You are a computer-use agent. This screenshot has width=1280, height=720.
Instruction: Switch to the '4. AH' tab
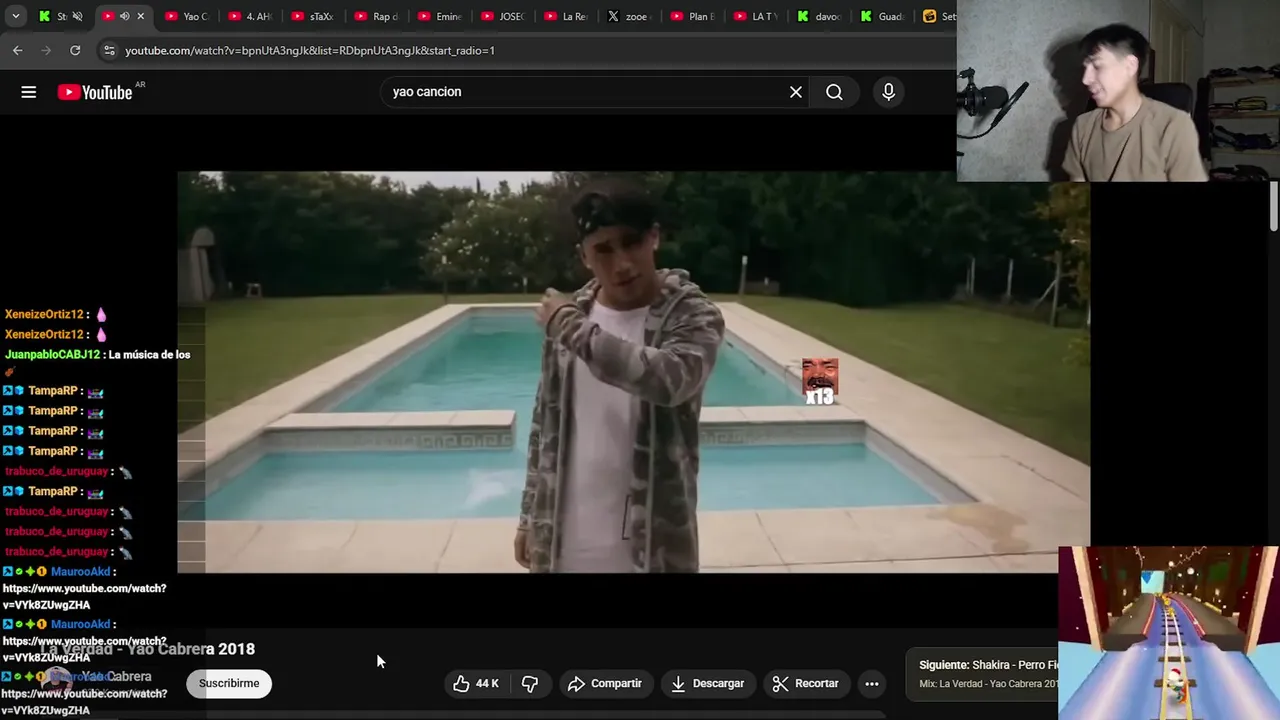pos(250,16)
